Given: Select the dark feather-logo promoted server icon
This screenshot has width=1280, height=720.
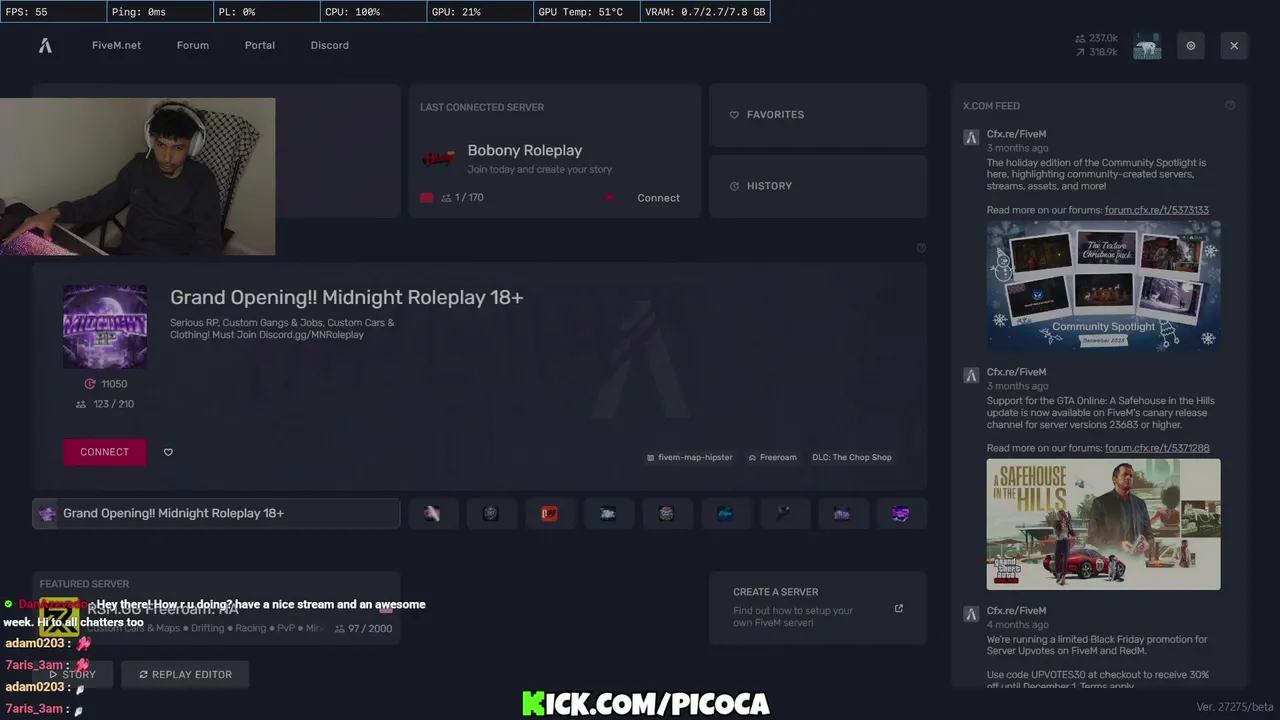Looking at the screenshot, I should (x=784, y=513).
